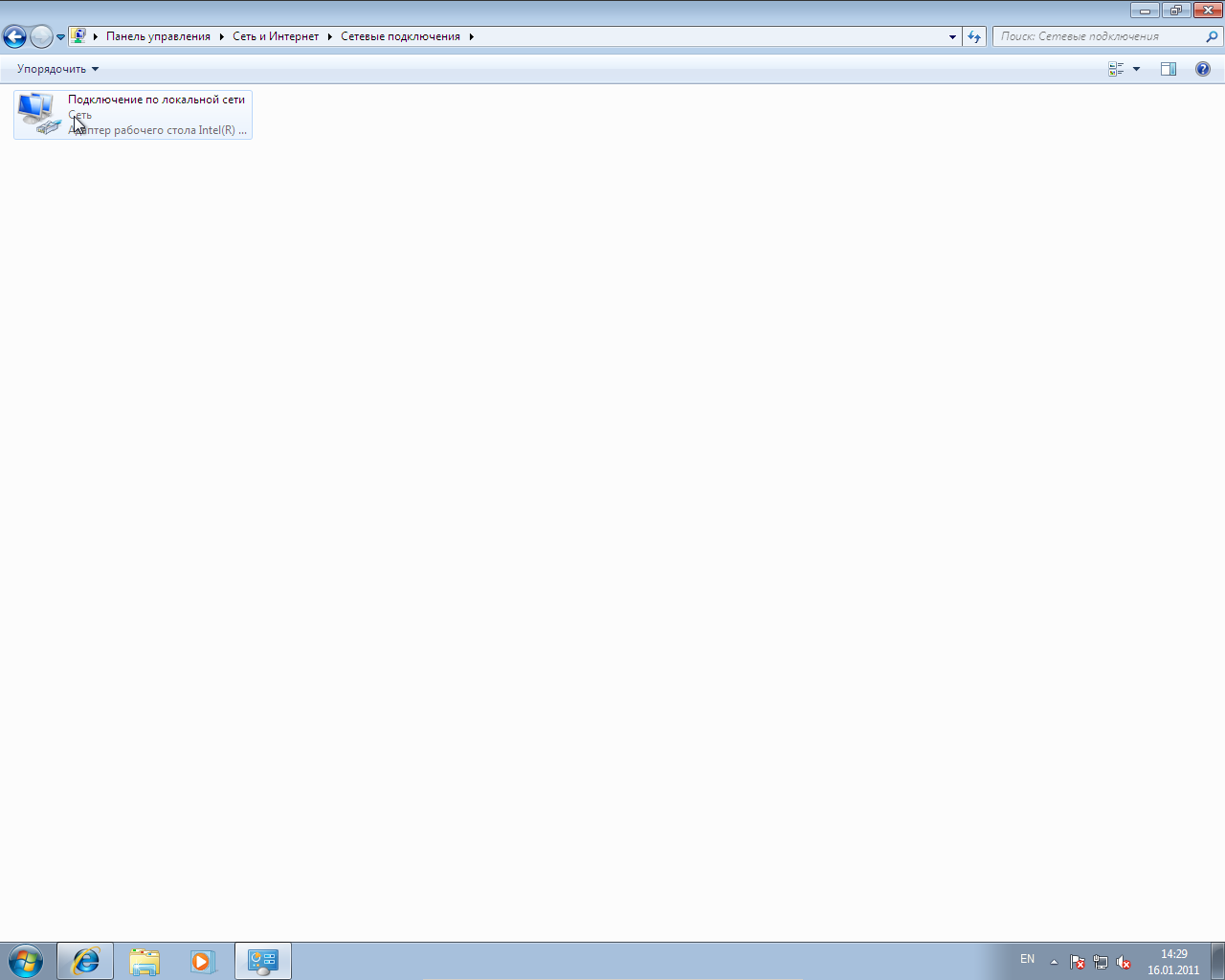Viewport: 1225px width, 980px height.
Task: Open the Упорядочить menu
Action: (57, 69)
